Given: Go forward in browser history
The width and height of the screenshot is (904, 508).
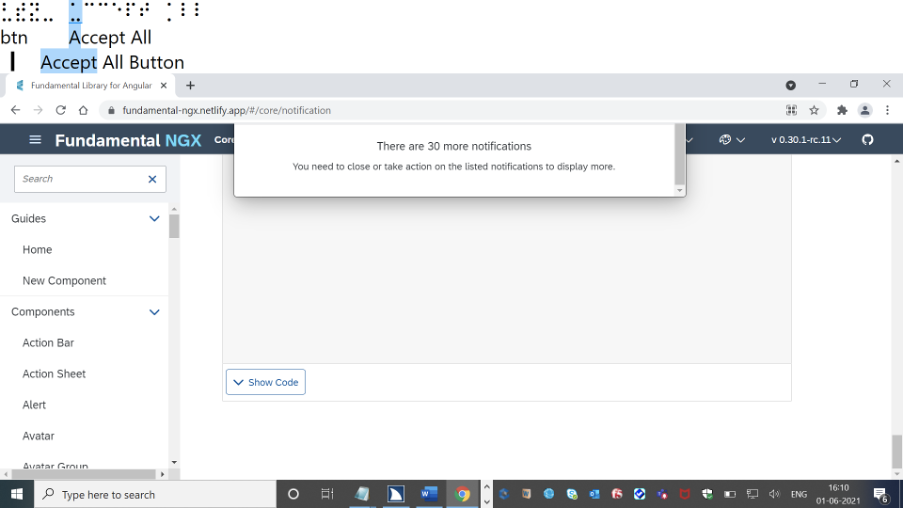Looking at the screenshot, I should tap(38, 110).
